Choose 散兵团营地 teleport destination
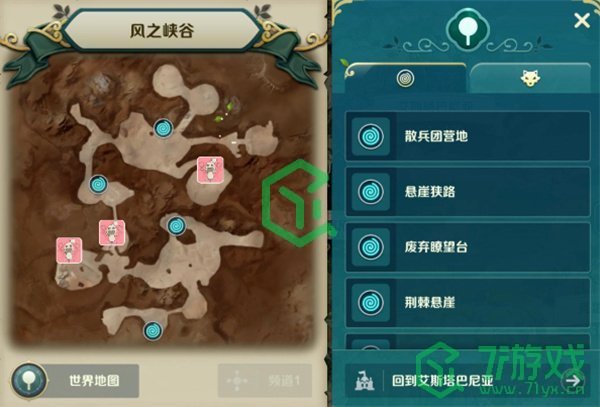Image resolution: width=600 pixels, height=407 pixels. 468,136
